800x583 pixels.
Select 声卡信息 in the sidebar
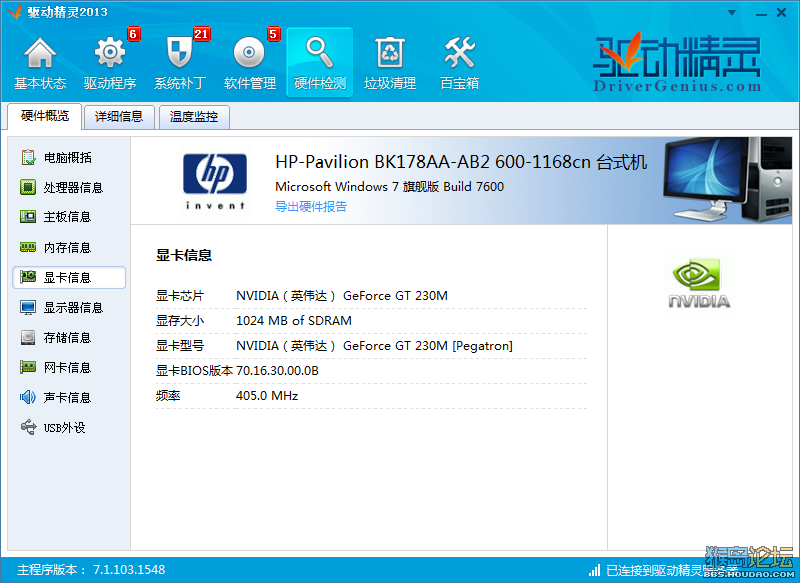tap(69, 397)
